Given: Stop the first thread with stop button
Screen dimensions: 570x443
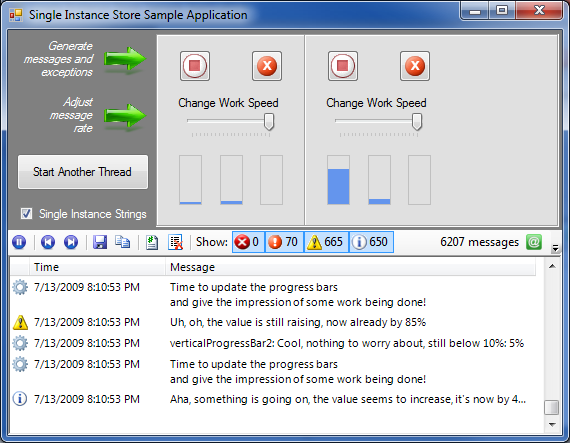Looking at the screenshot, I should click(195, 66).
